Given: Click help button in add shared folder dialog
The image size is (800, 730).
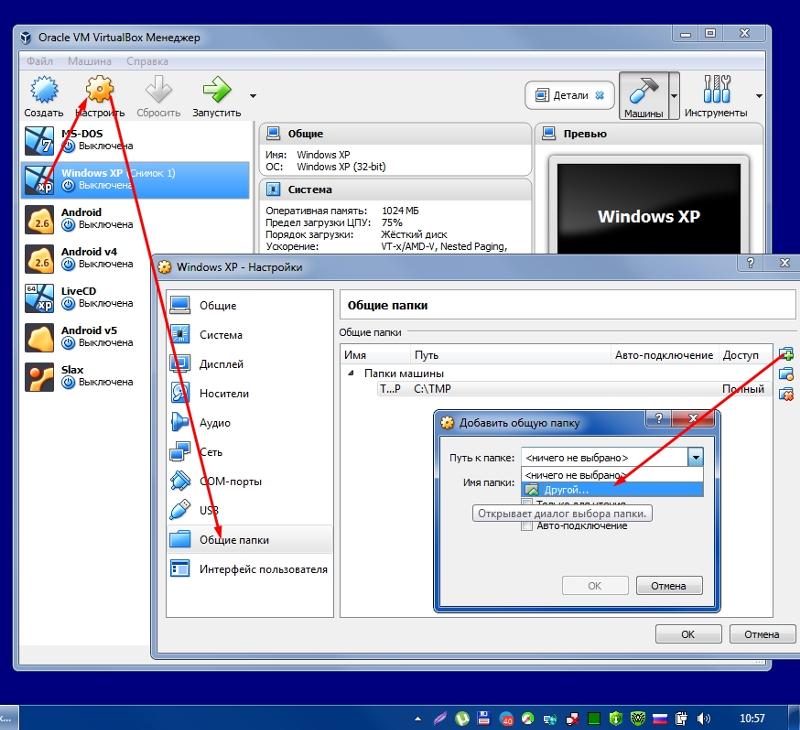Looking at the screenshot, I should point(659,418).
